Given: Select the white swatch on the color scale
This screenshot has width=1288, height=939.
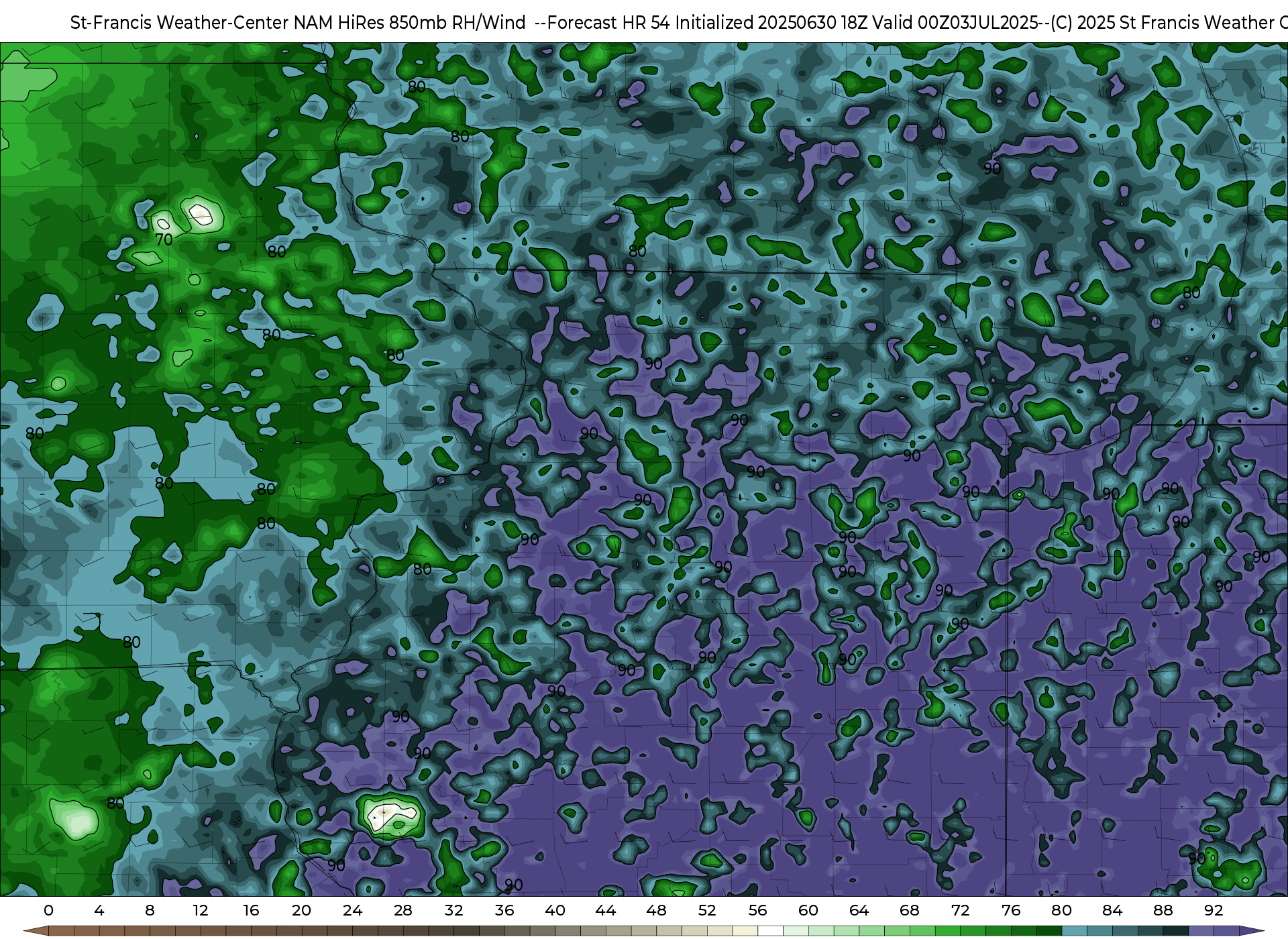Looking at the screenshot, I should (x=770, y=931).
